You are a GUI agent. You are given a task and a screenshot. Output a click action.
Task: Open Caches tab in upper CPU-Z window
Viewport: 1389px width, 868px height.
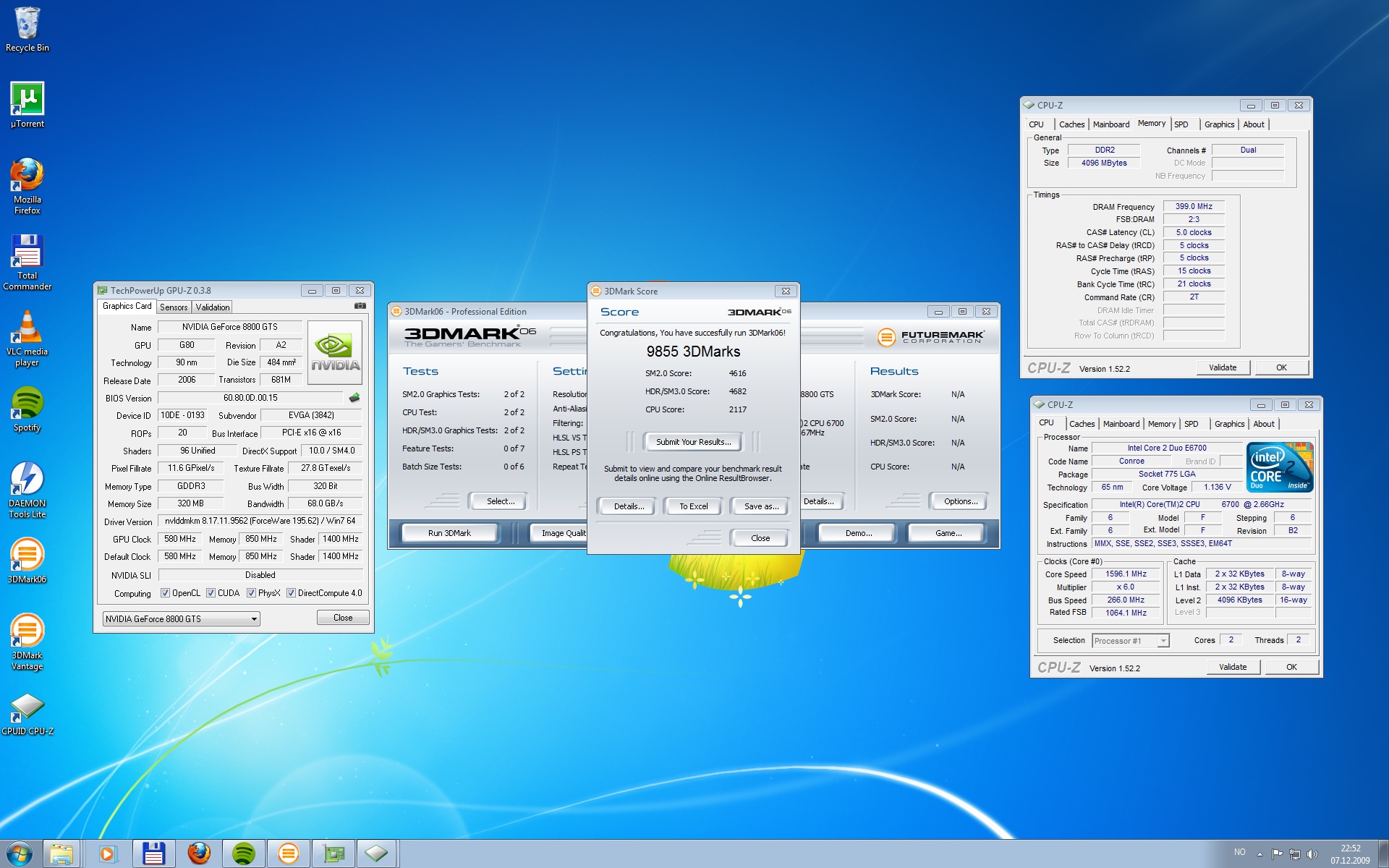(1071, 124)
